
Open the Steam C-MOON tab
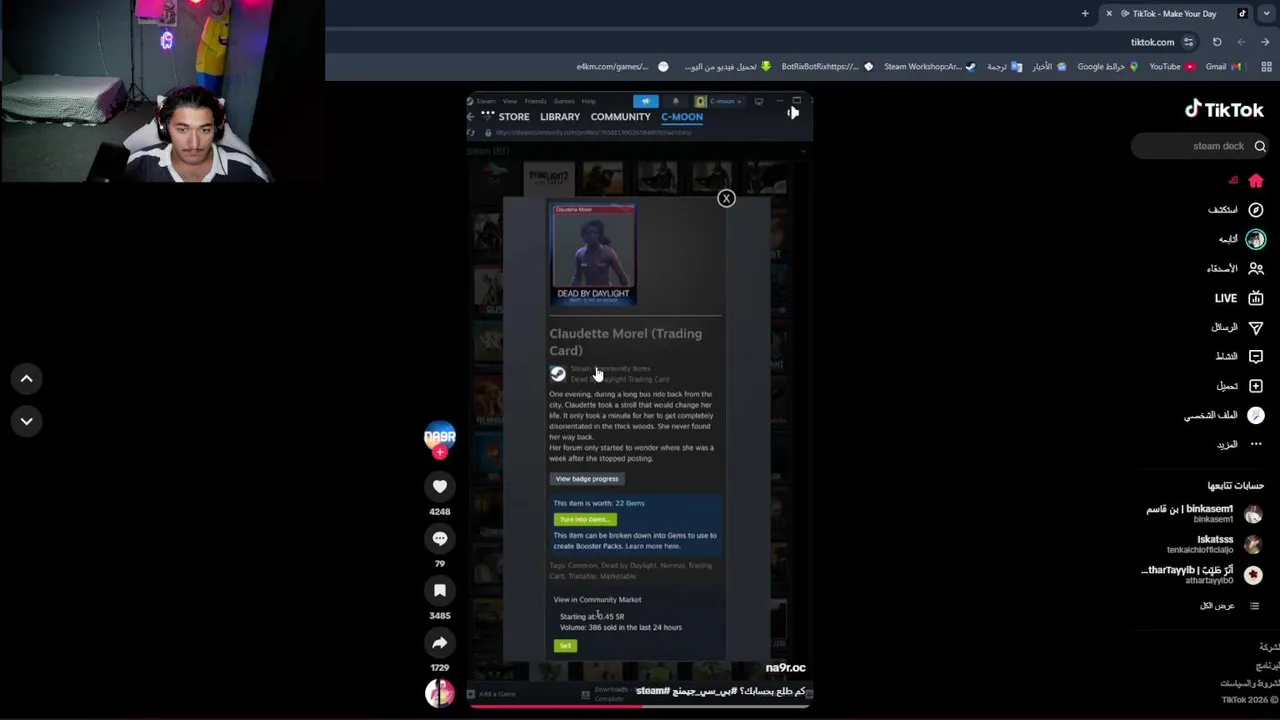coord(682,117)
